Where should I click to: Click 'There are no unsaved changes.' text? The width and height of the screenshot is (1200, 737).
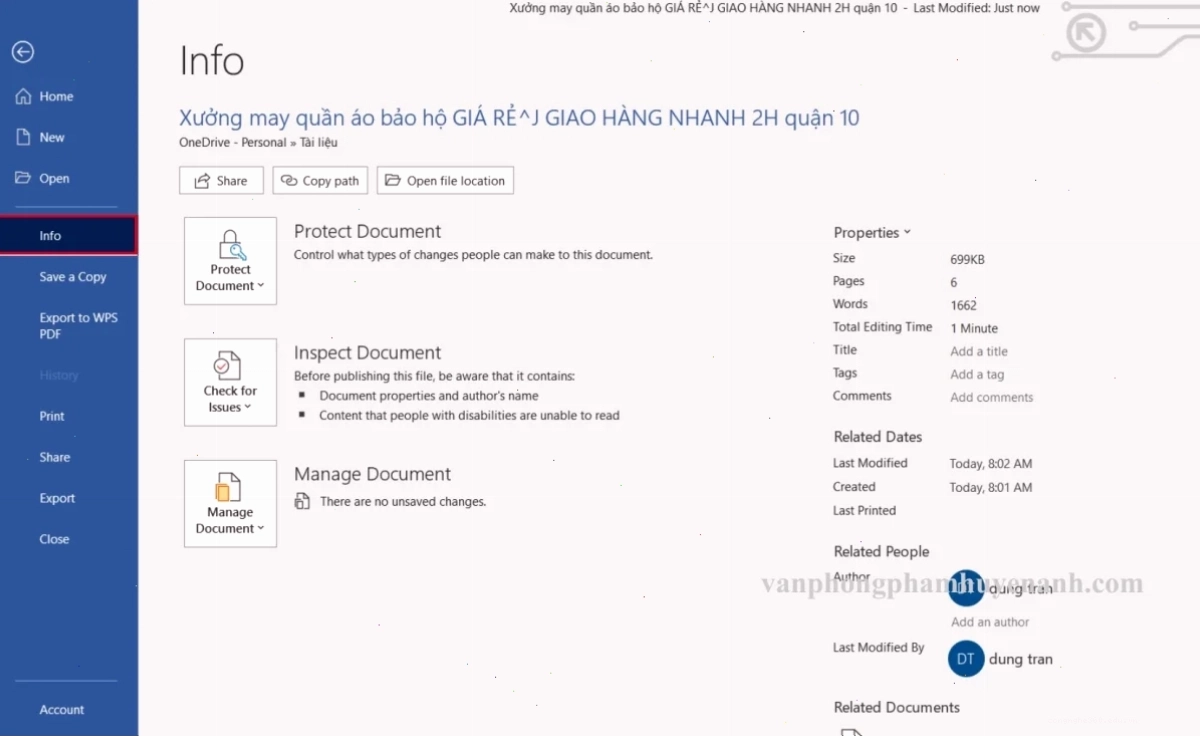click(403, 501)
